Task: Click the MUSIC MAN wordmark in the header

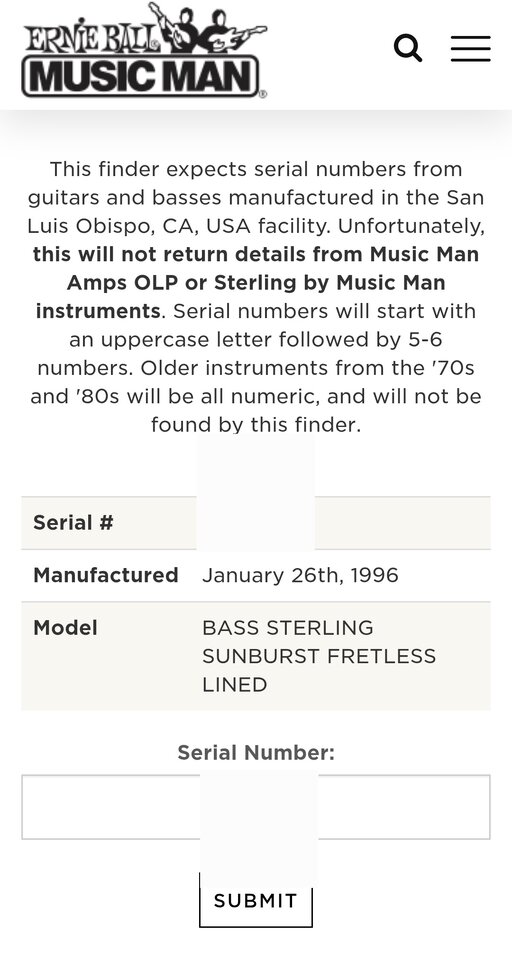Action: (141, 77)
